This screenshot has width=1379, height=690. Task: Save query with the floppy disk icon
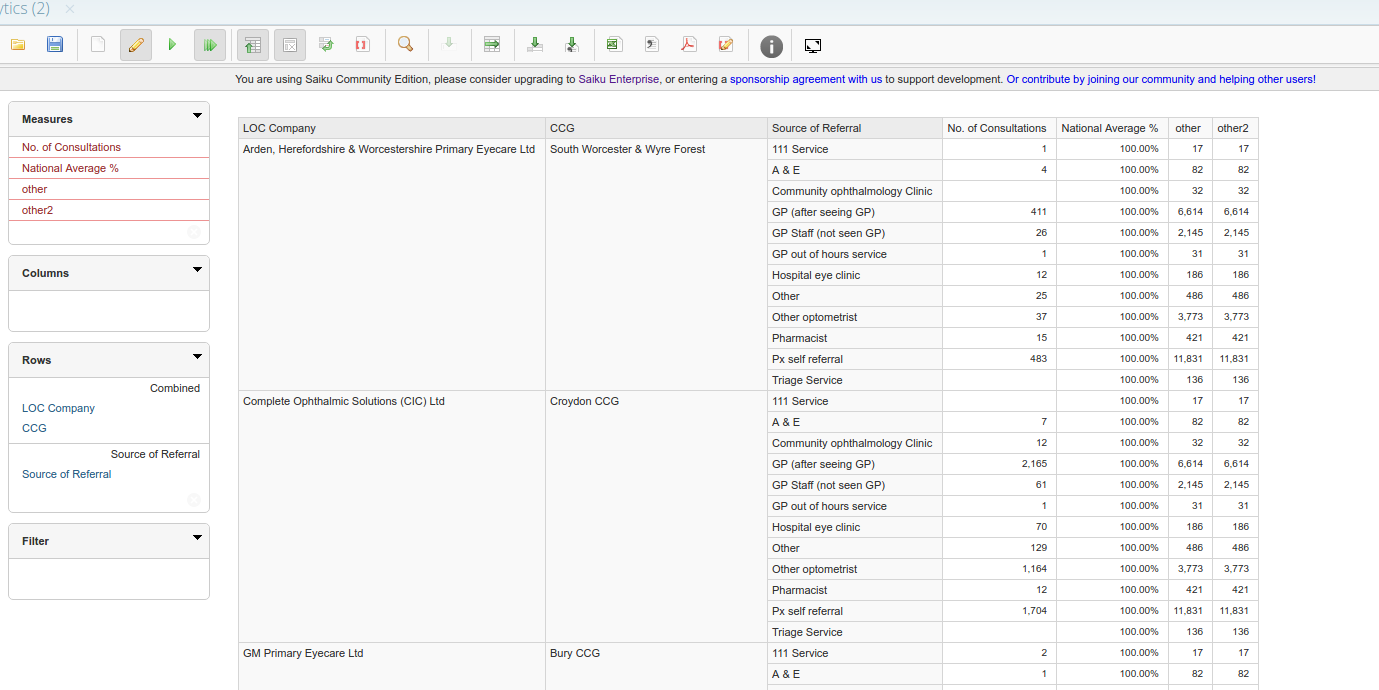click(x=55, y=45)
